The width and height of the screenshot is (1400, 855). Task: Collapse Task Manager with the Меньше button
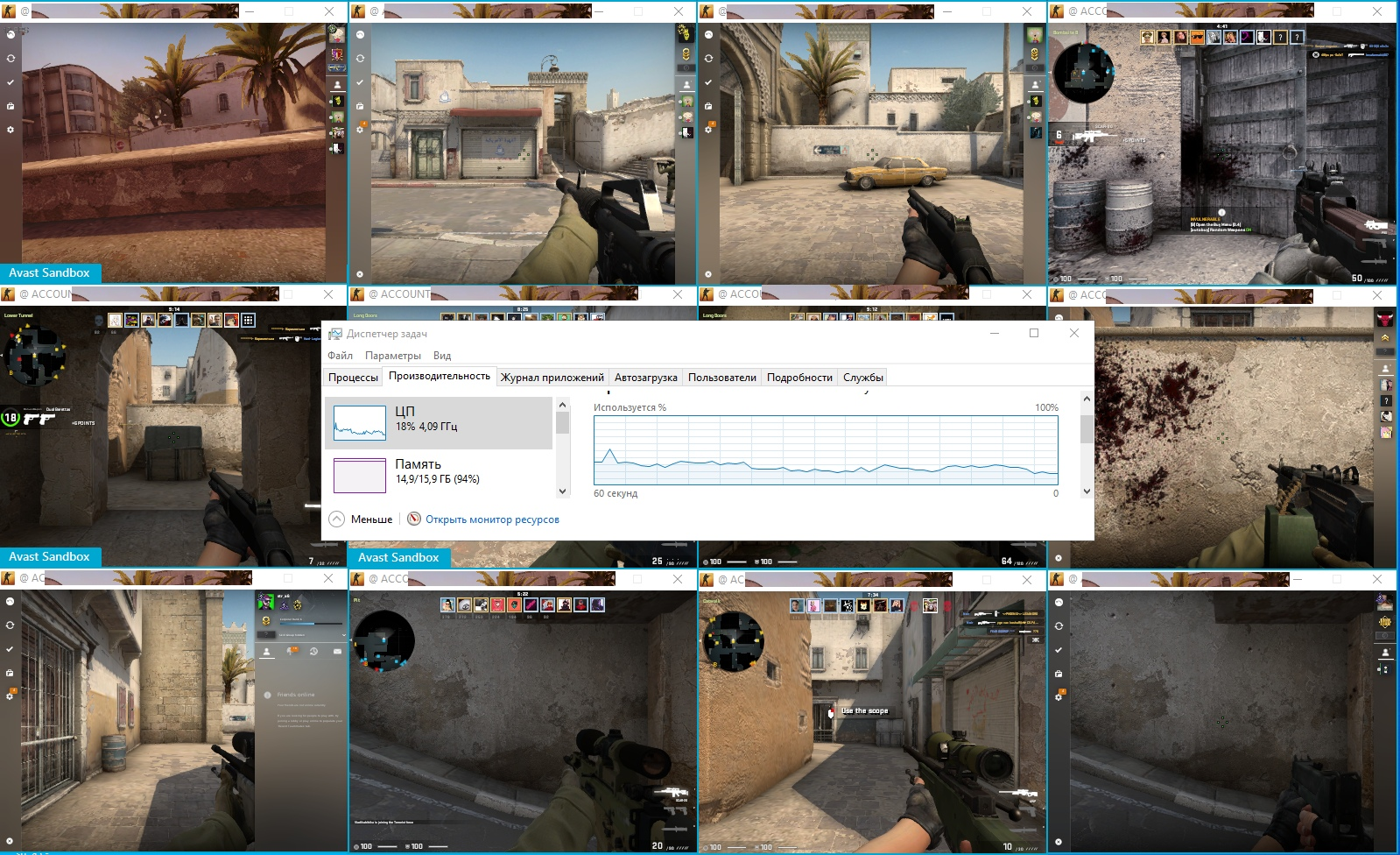tap(361, 519)
